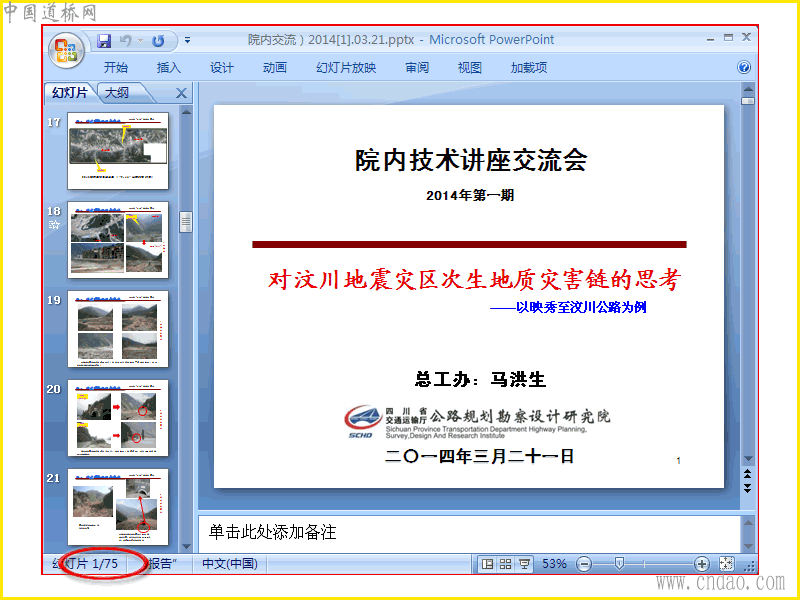Screen dimensions: 800x600
Task: Select slide 19 thumbnail
Action: (118, 329)
